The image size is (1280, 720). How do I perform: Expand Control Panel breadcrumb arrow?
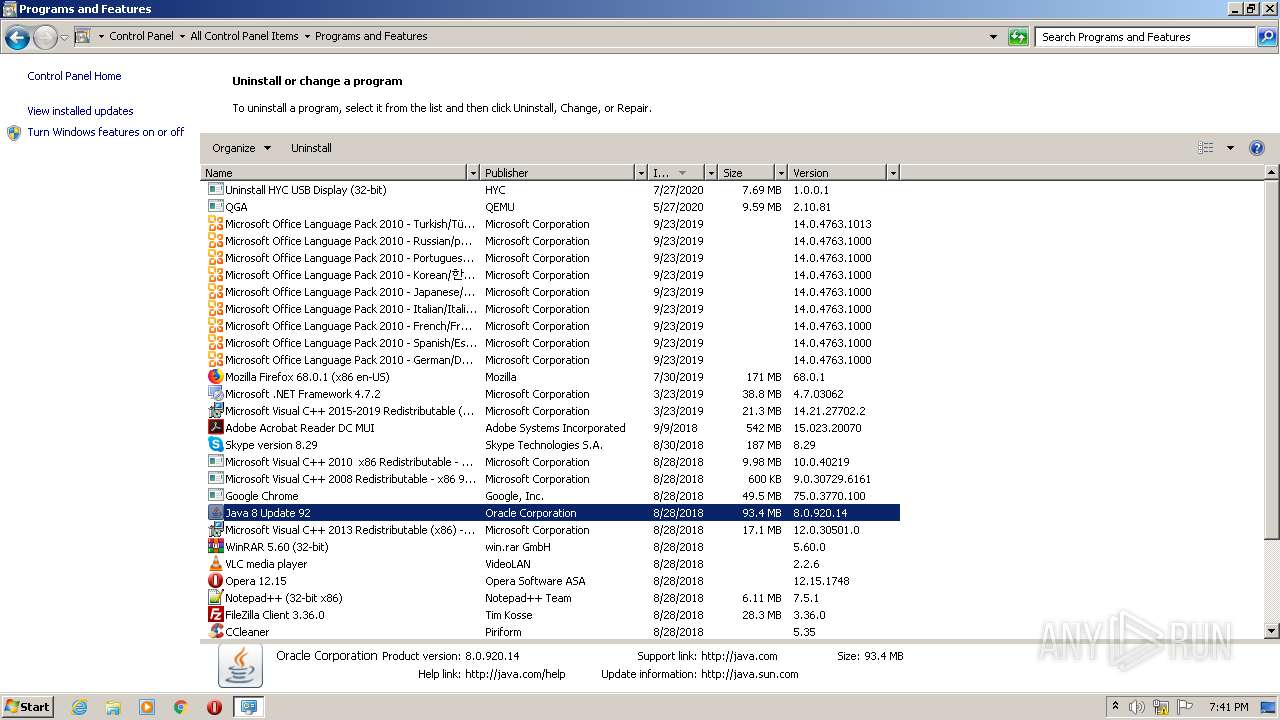(182, 37)
